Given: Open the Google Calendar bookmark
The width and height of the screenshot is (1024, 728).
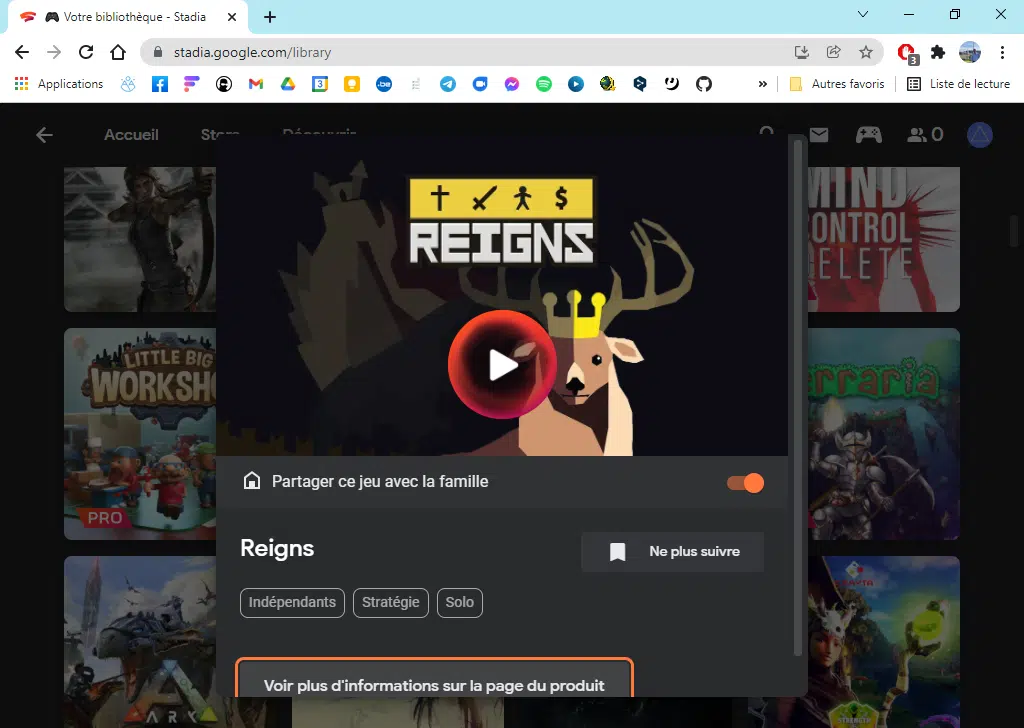Looking at the screenshot, I should [320, 84].
